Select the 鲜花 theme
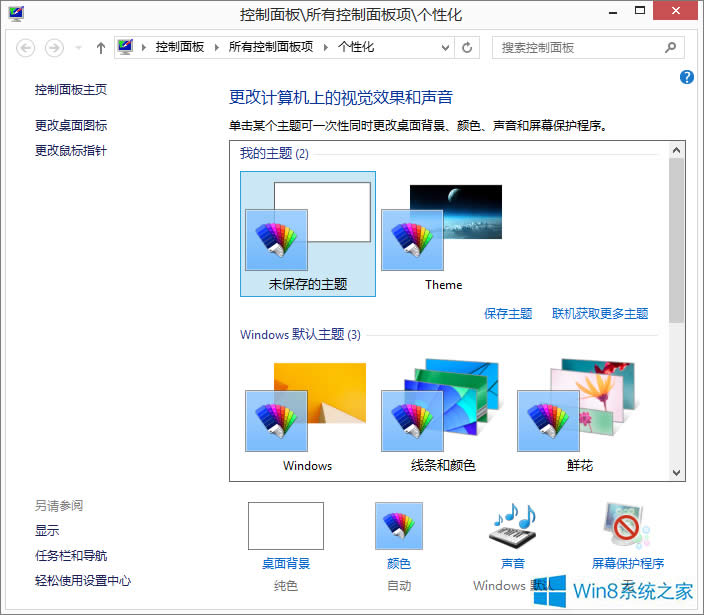This screenshot has width=704, height=615. tap(579, 415)
